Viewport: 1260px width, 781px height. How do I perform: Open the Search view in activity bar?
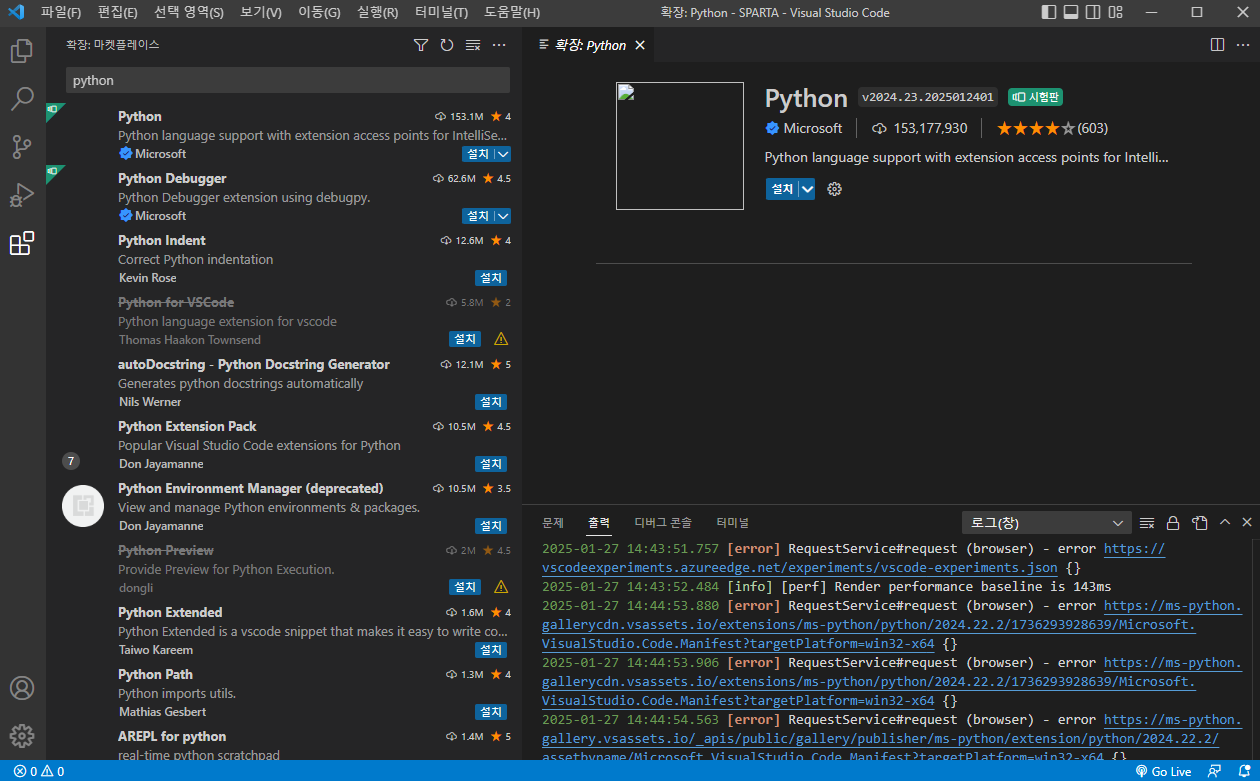[x=22, y=98]
